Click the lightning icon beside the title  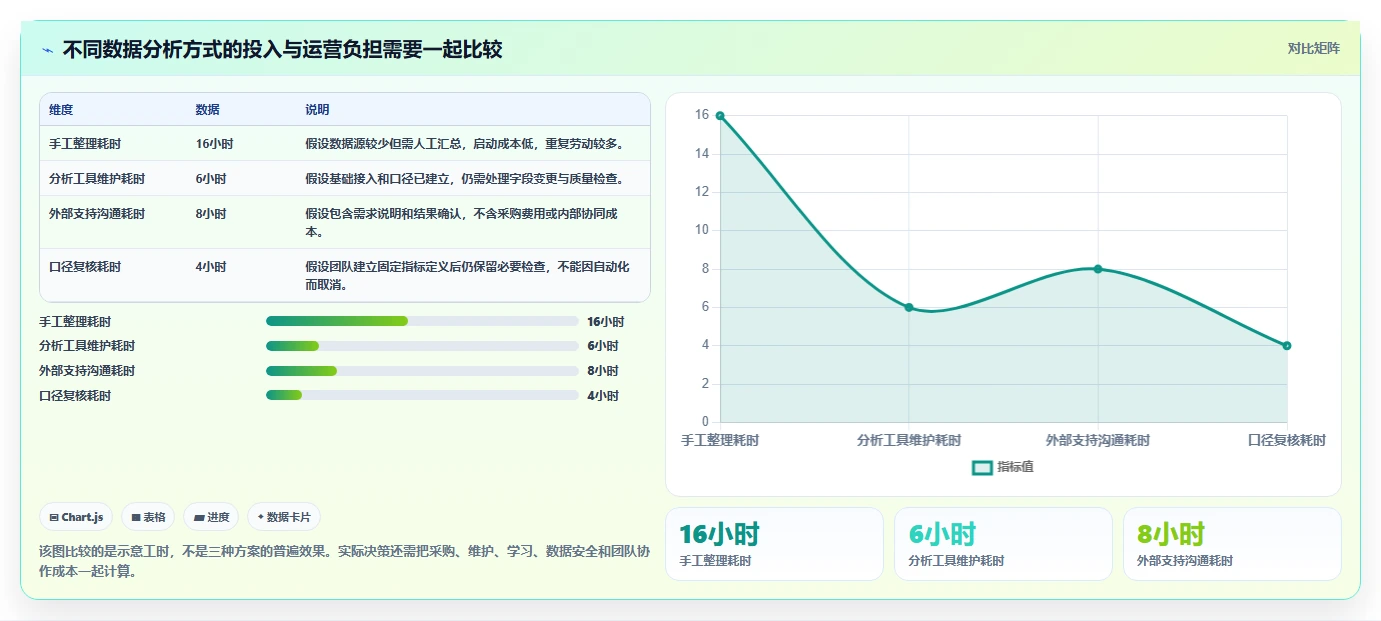[47, 50]
